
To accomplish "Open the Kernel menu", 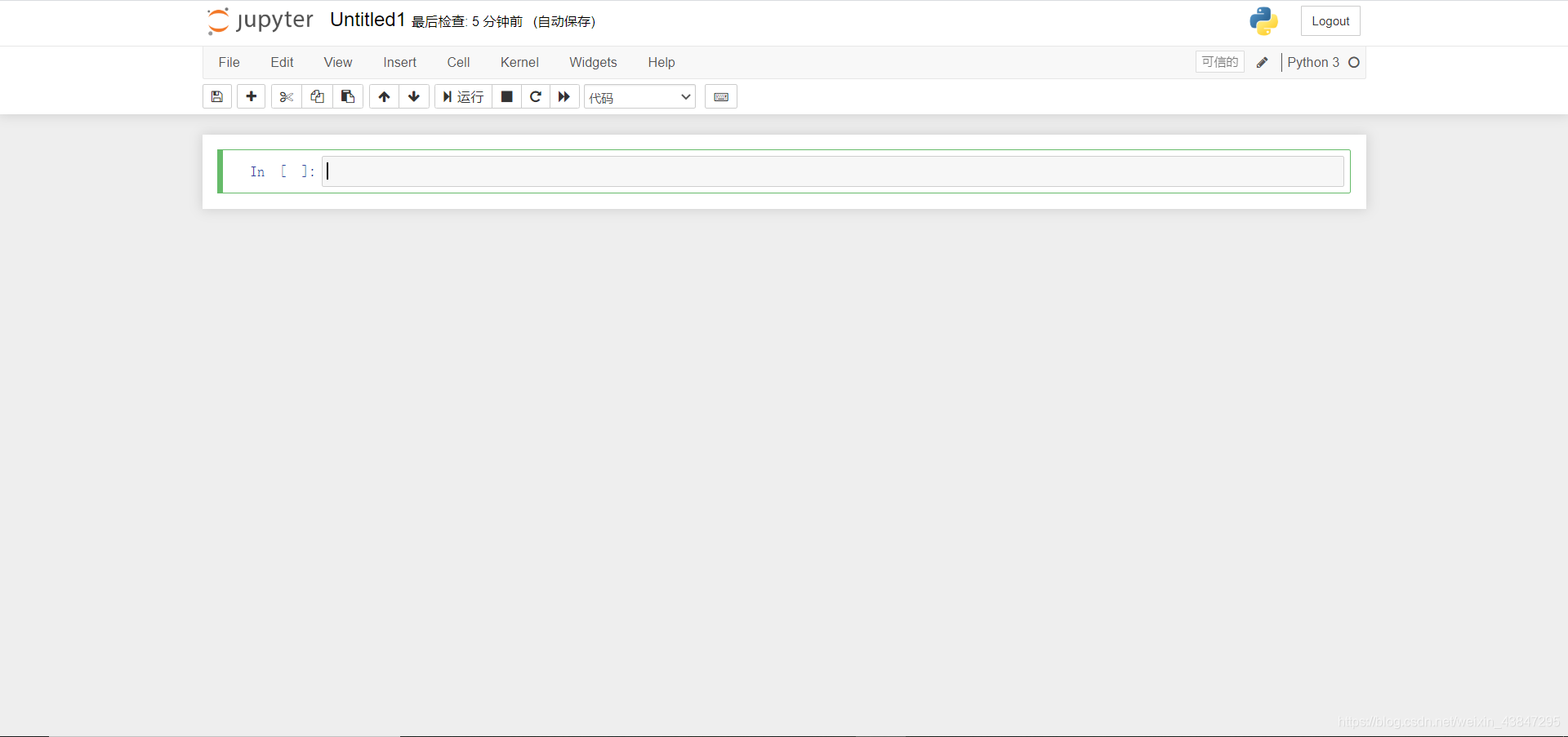I will (x=519, y=62).
